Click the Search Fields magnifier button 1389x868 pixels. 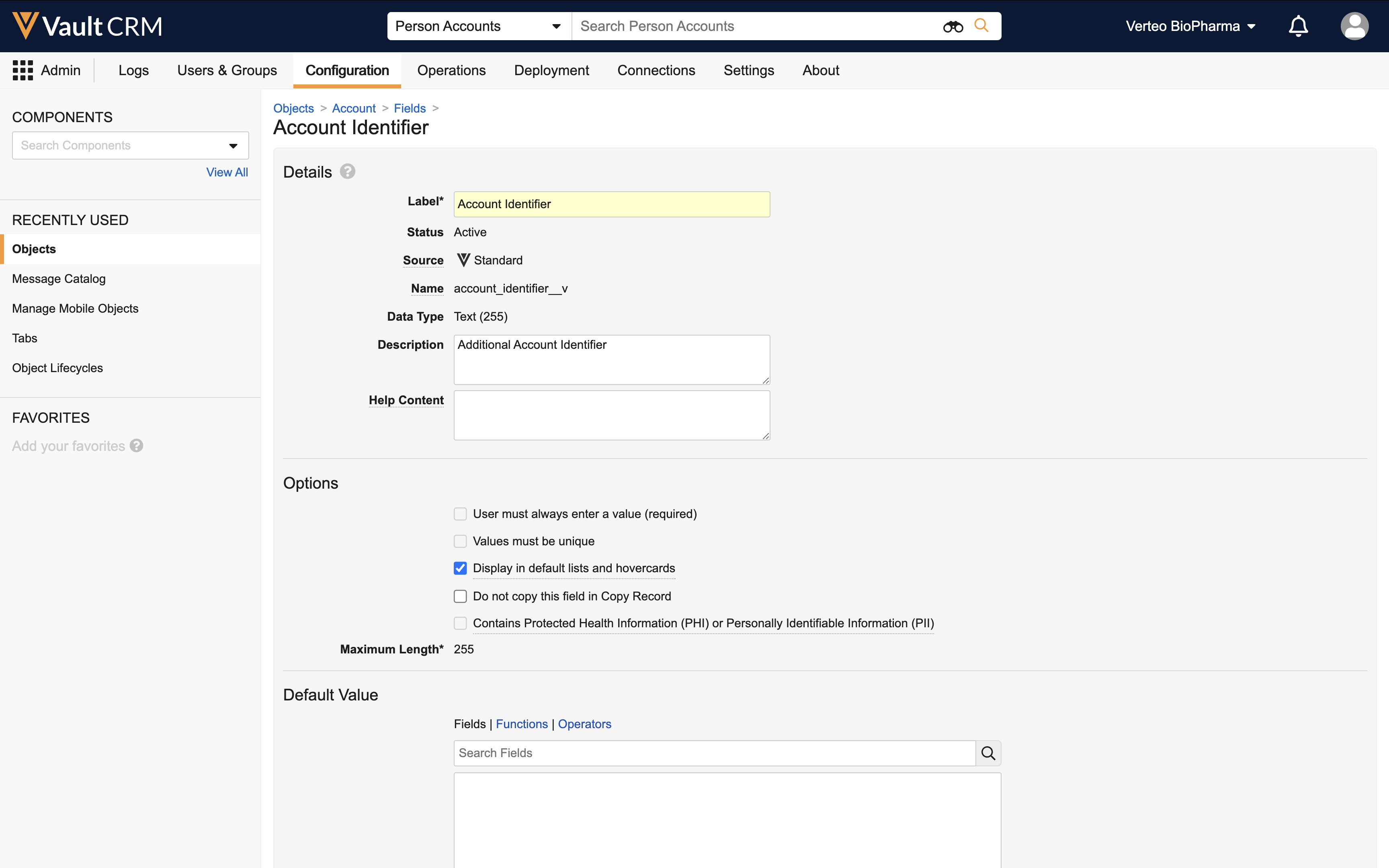click(x=988, y=753)
